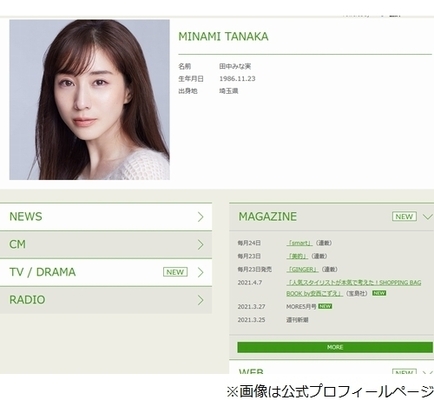The image size is (434, 400).
Task: Click the CM row chevron arrow
Action: click(200, 245)
